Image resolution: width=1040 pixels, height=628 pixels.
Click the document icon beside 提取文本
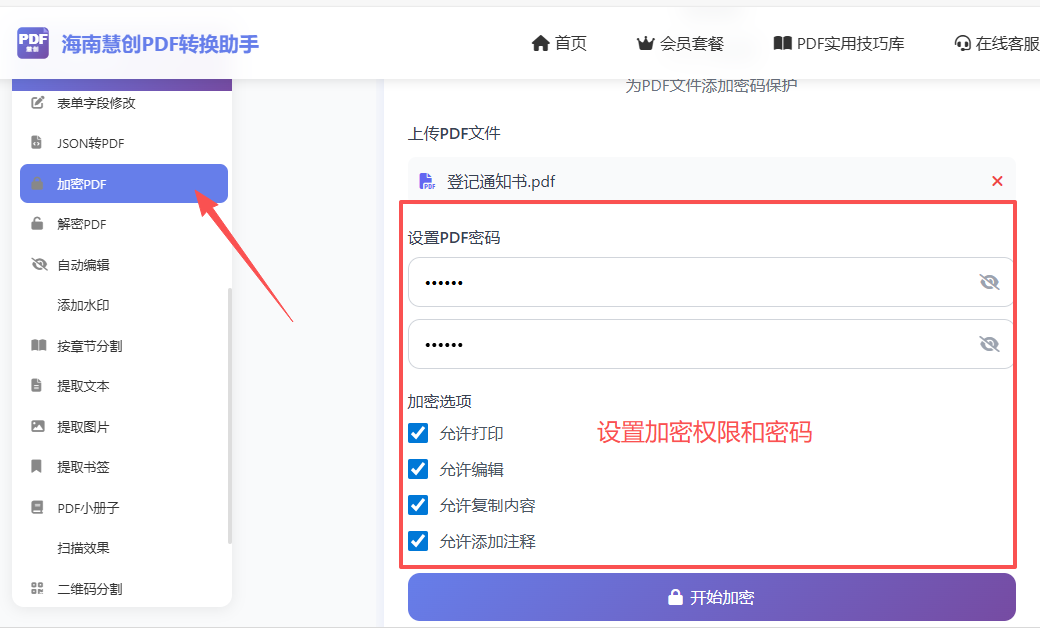(36, 385)
